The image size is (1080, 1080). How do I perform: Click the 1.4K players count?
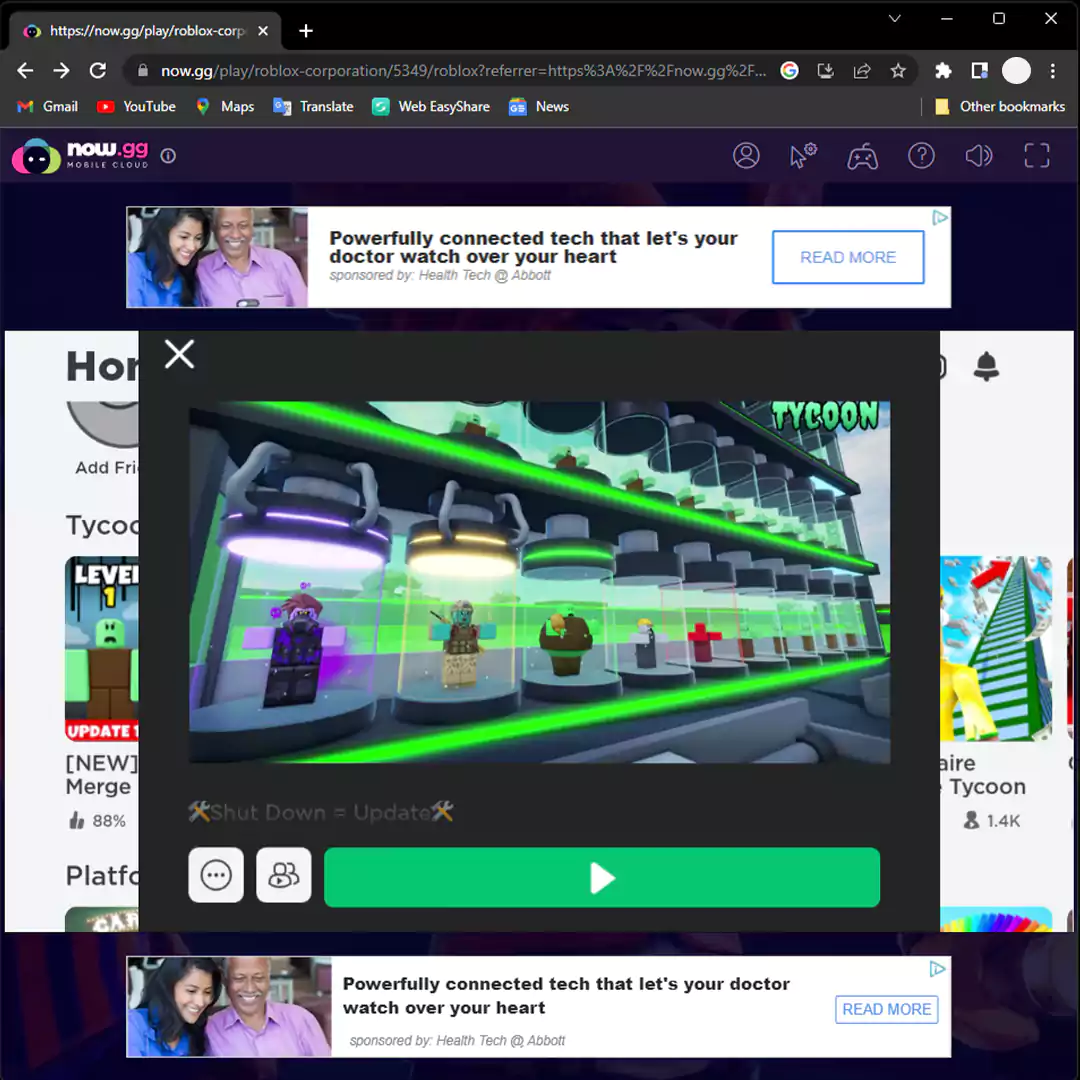1003,820
